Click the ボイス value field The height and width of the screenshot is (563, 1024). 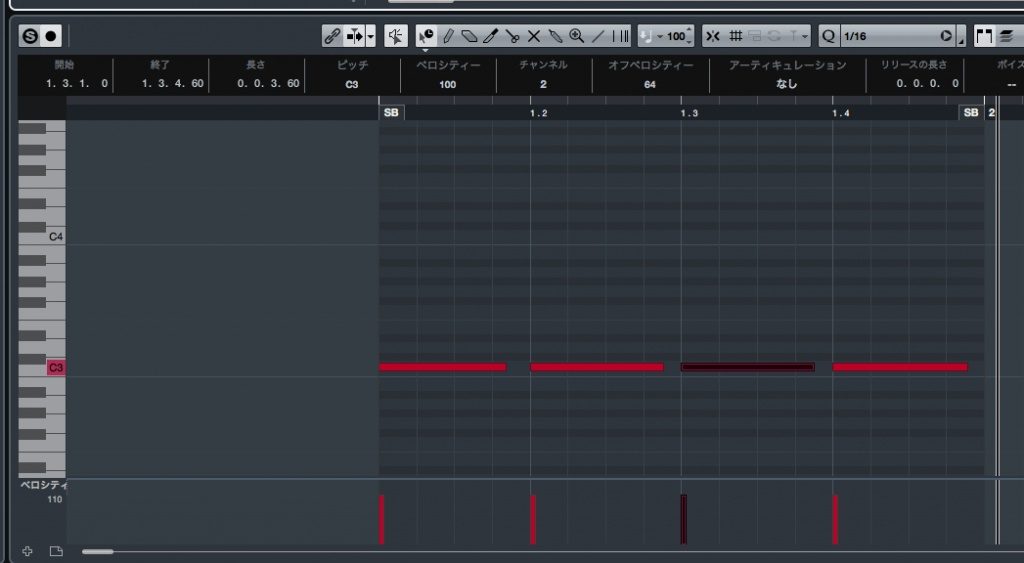(x=1012, y=84)
